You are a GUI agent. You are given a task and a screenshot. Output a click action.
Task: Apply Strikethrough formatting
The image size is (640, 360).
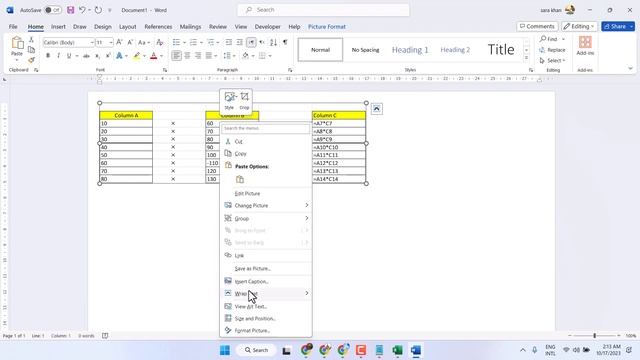click(x=87, y=56)
